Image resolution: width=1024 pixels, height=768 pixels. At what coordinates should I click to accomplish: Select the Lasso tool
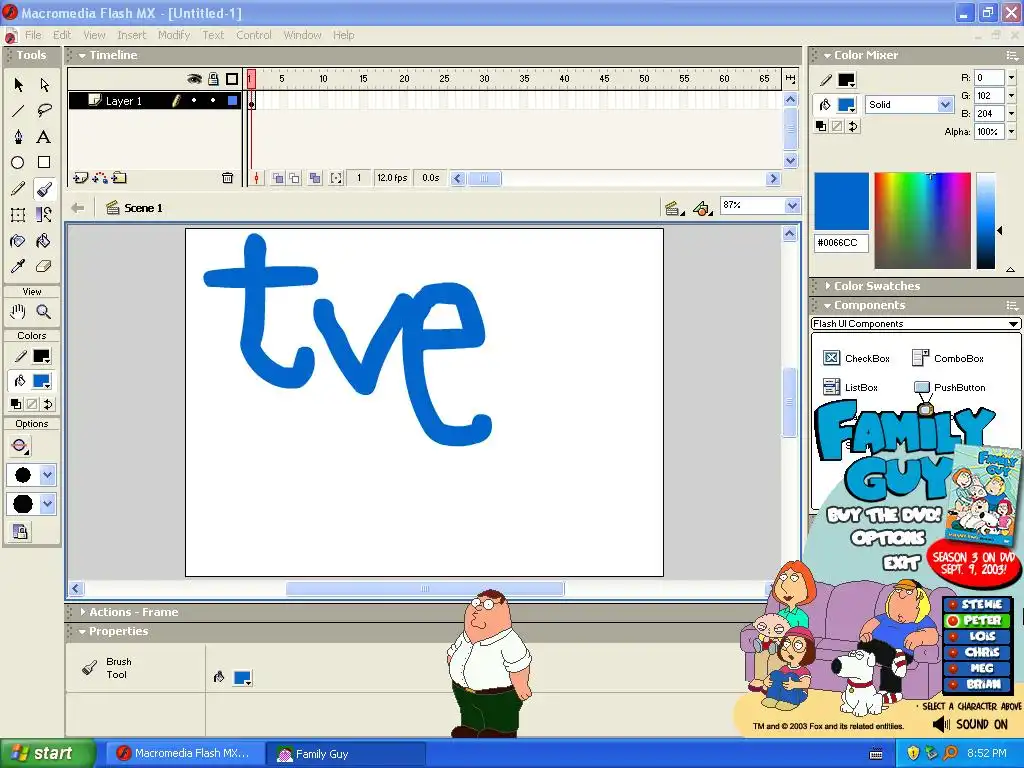(44, 110)
